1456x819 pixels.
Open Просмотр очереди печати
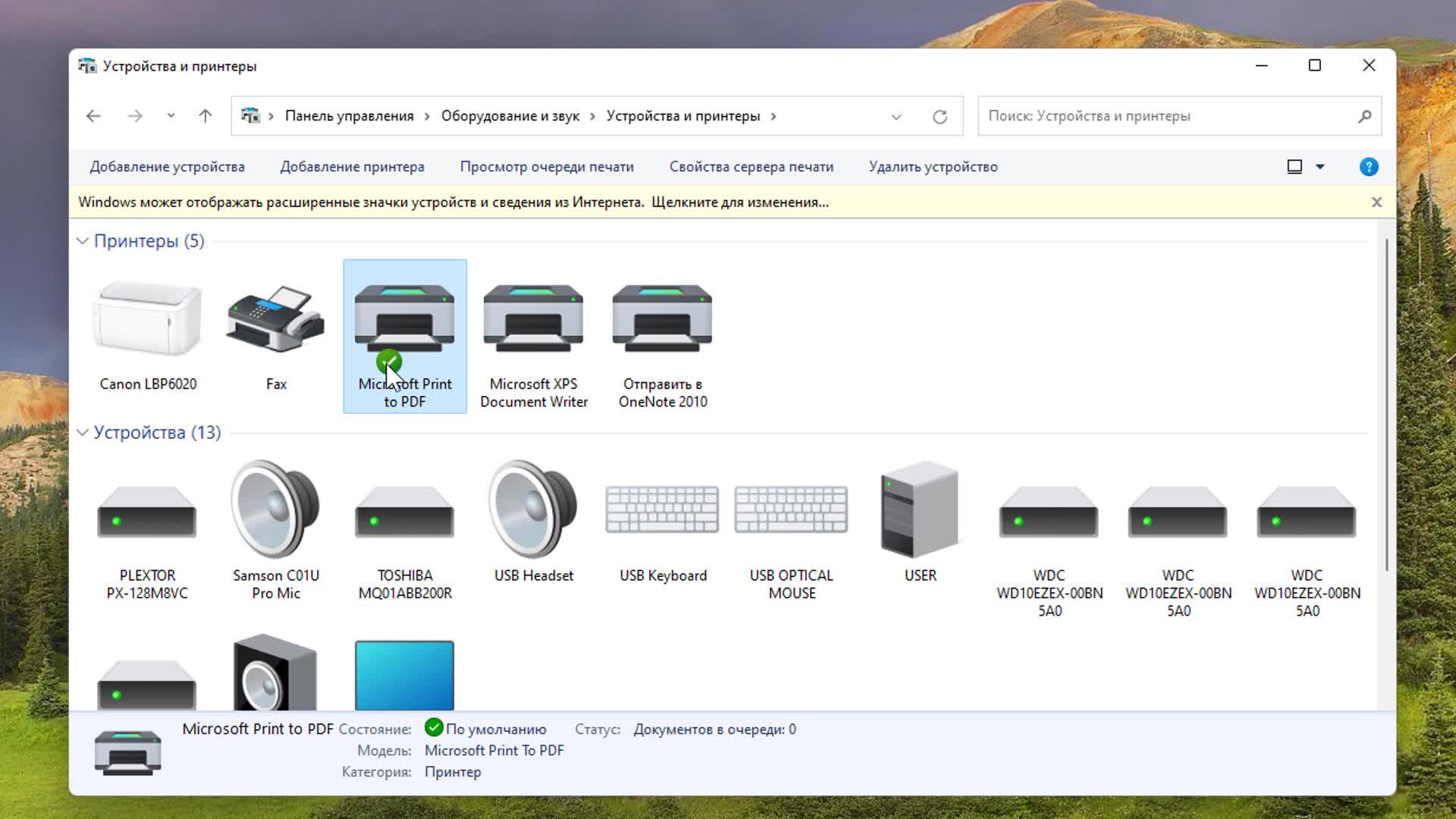[547, 167]
